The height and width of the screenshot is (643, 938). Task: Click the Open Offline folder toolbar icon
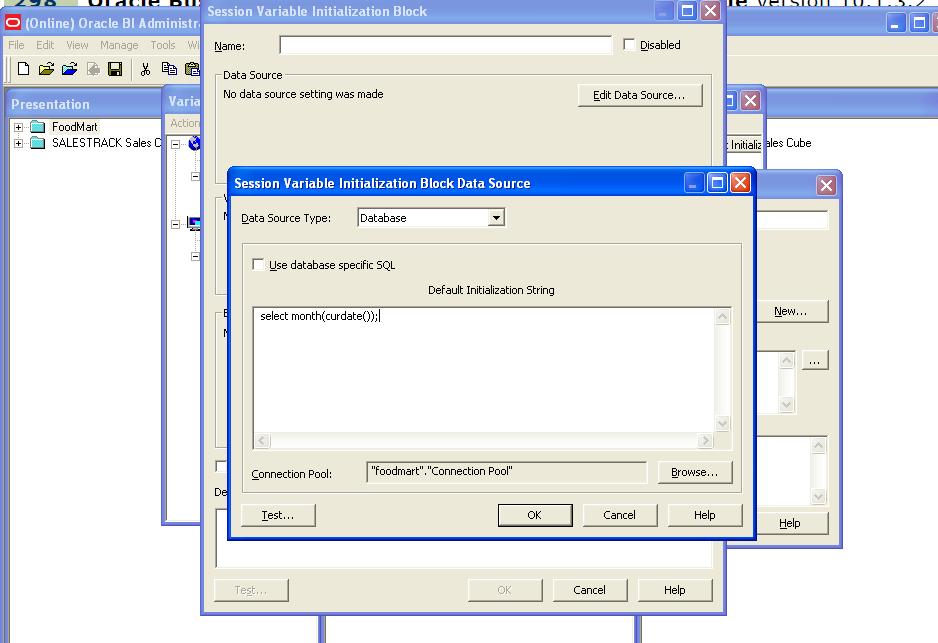tap(46, 69)
